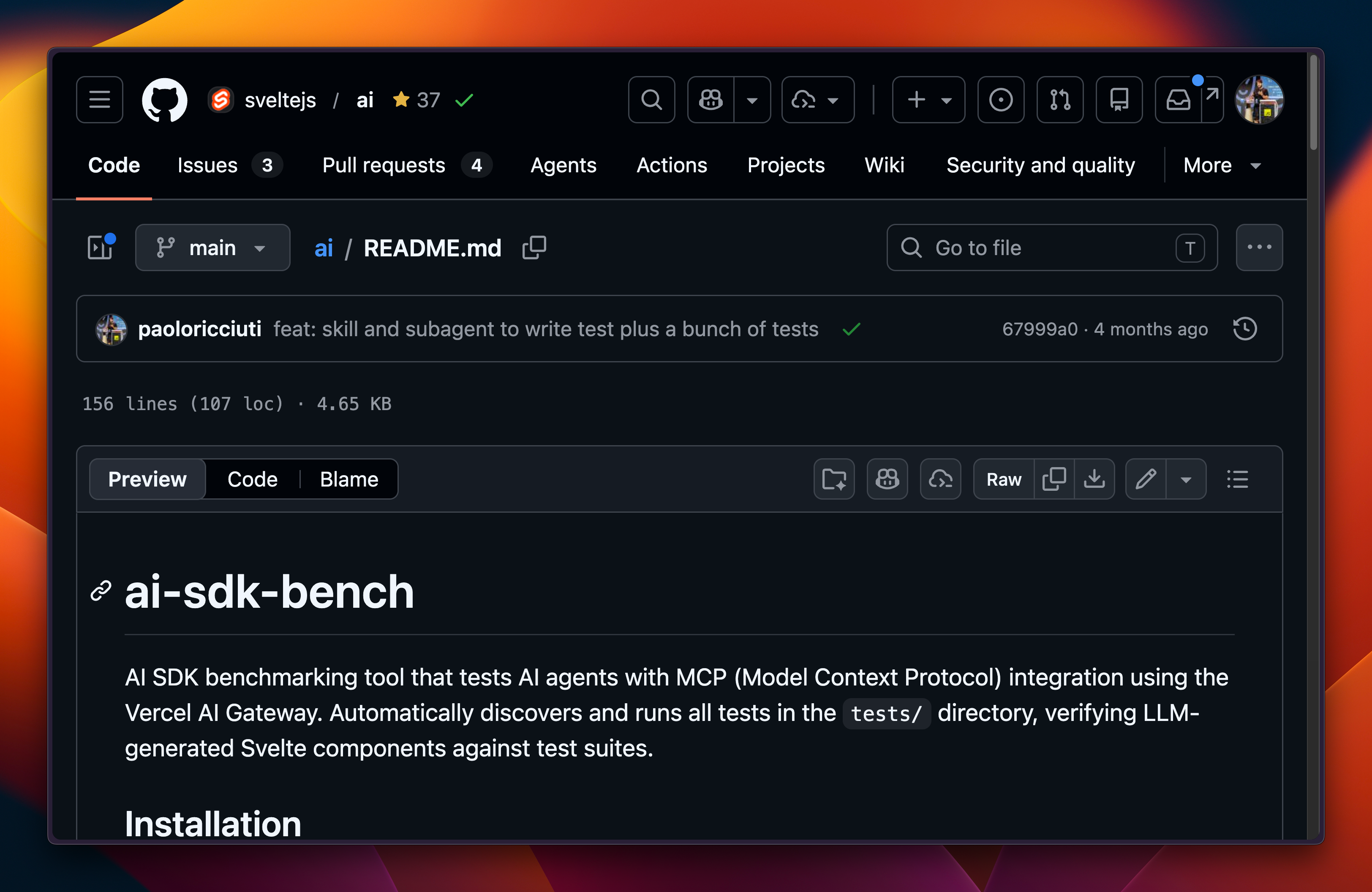Open notifications in new tab arrow
This screenshot has height=892, width=1372.
(x=1212, y=100)
